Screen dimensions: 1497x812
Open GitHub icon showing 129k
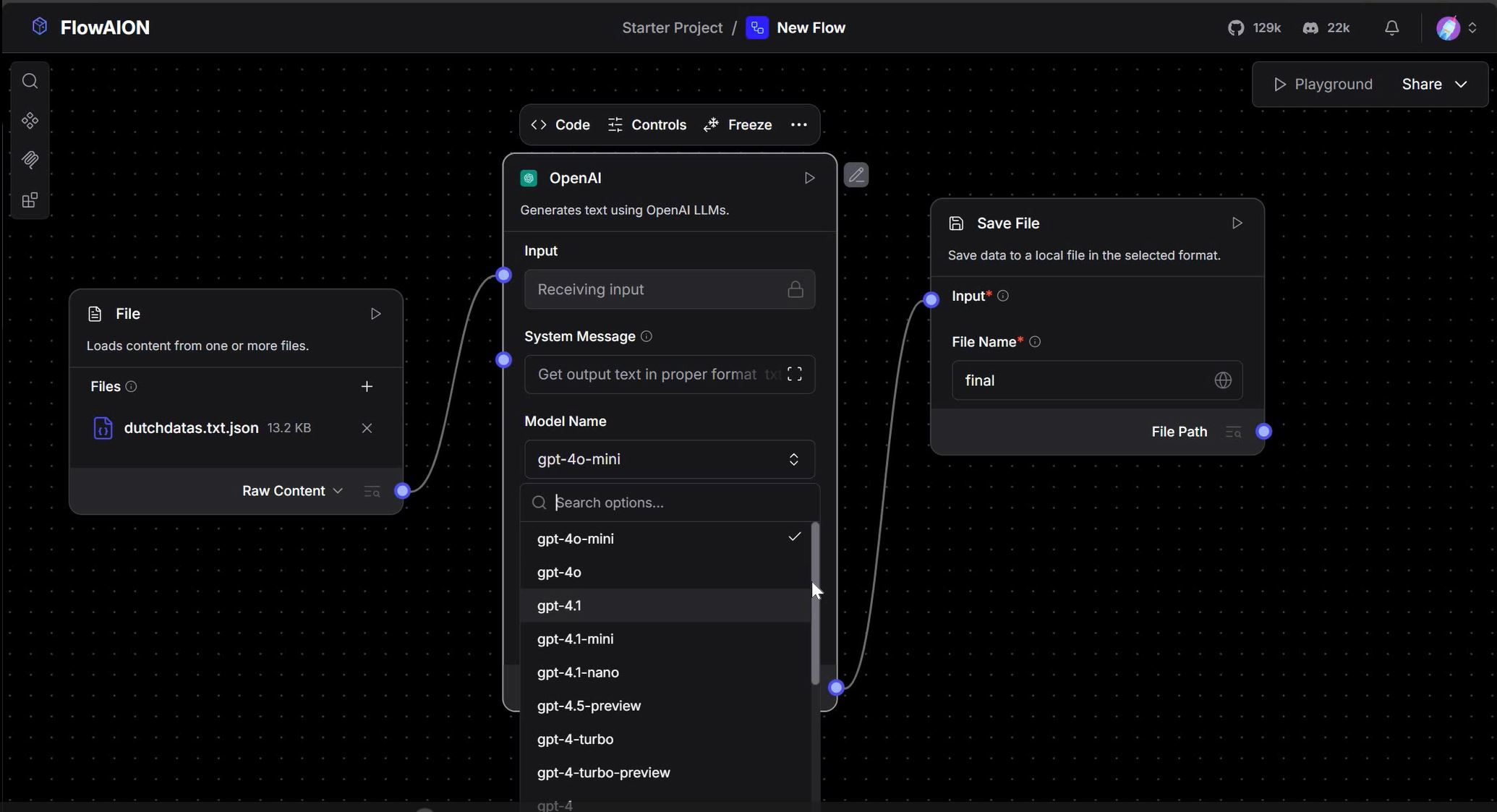pos(1236,27)
